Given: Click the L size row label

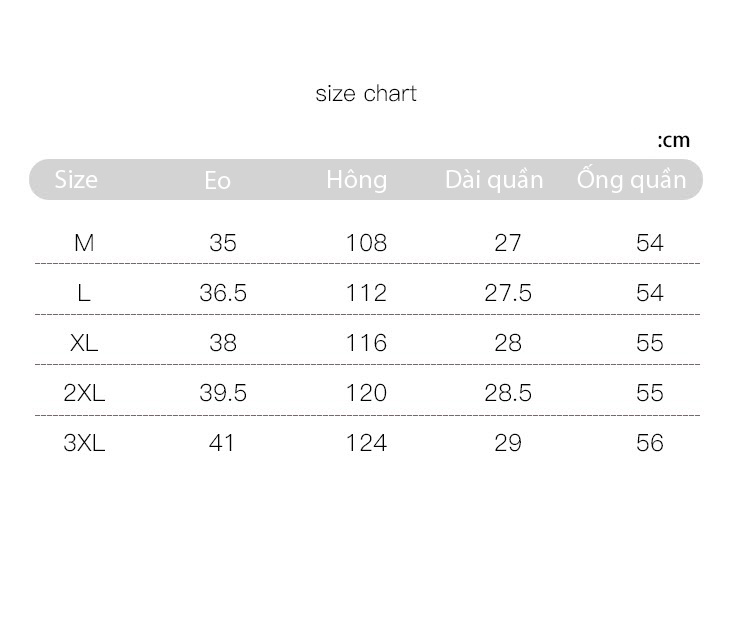Looking at the screenshot, I should (x=84, y=293).
